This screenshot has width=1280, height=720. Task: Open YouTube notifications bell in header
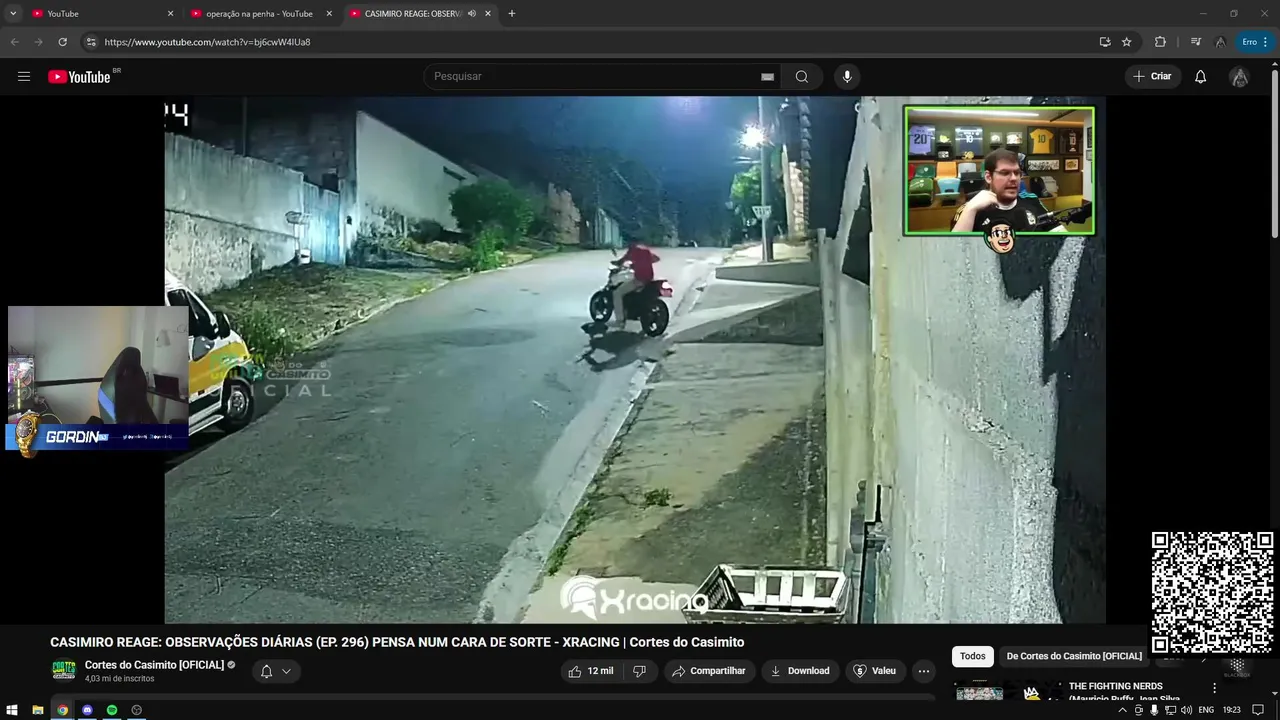click(1201, 77)
